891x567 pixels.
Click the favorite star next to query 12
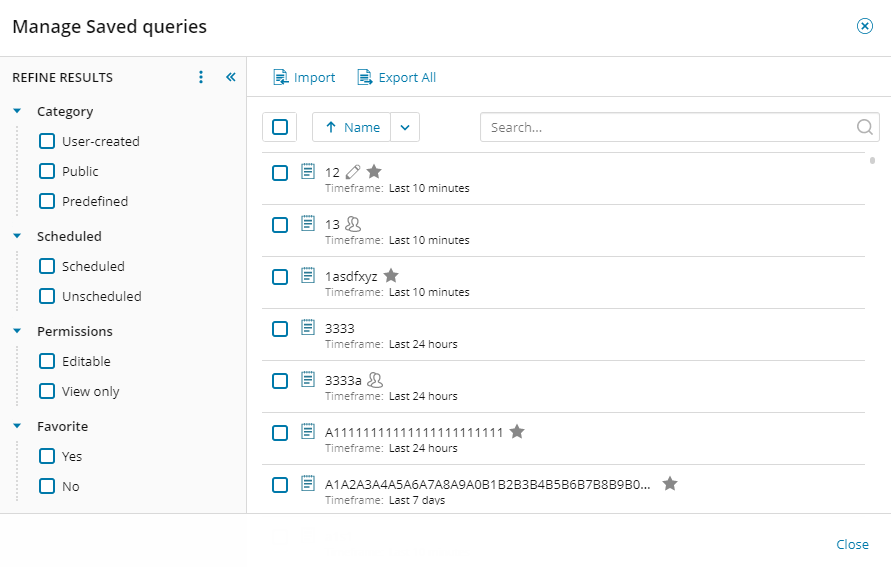coord(374,172)
